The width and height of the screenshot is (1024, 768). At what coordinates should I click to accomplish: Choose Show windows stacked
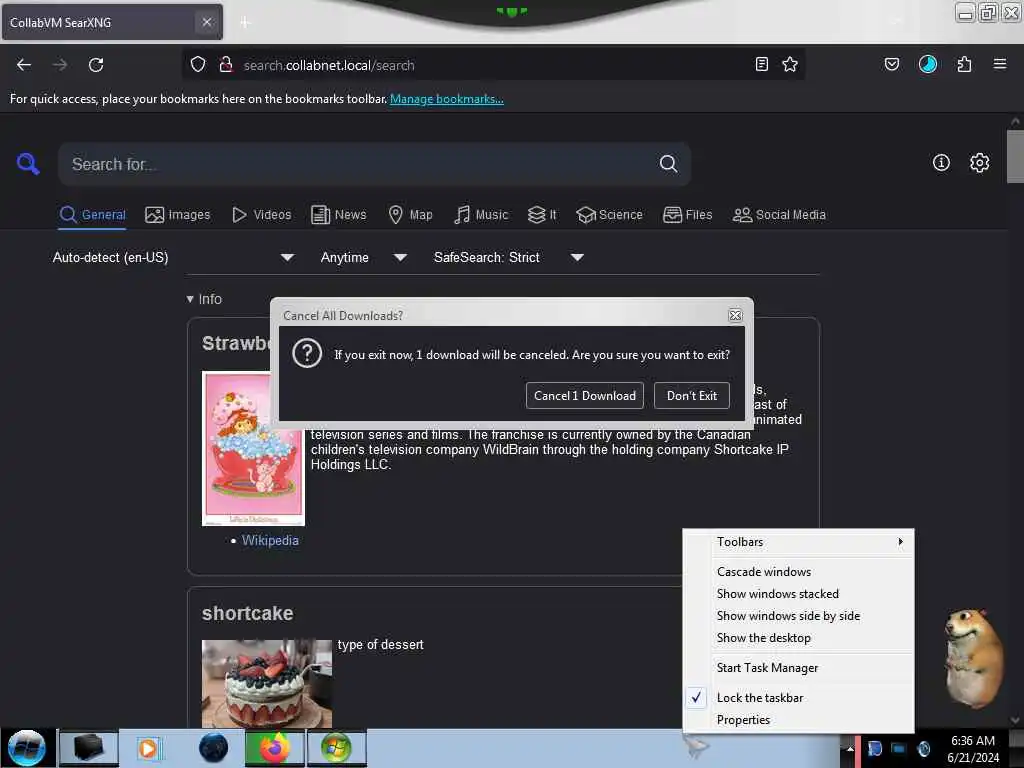(798, 594)
